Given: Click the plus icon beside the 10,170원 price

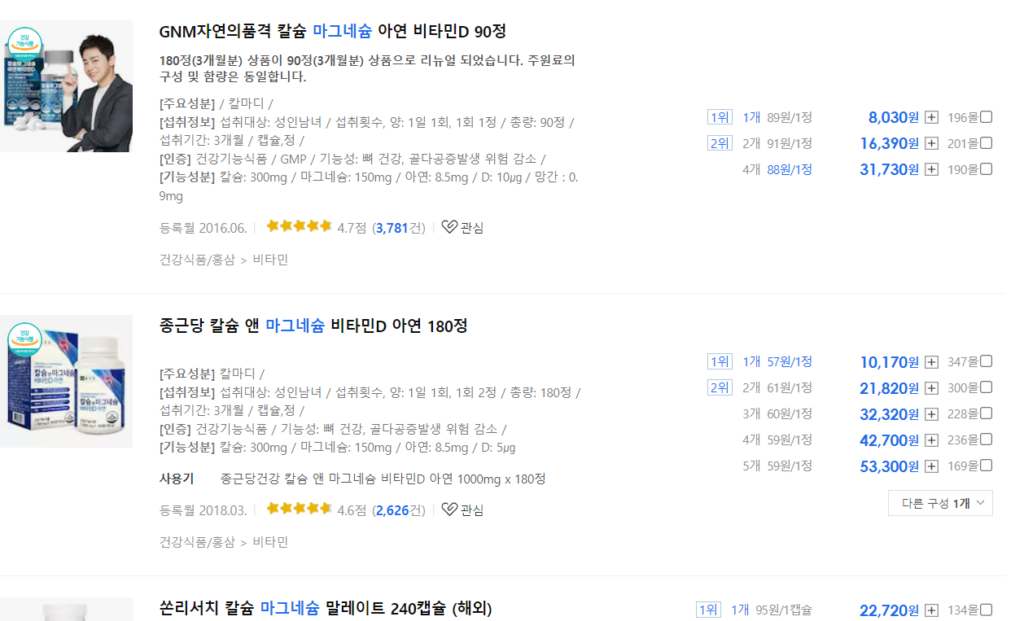Looking at the screenshot, I should click(x=932, y=362).
